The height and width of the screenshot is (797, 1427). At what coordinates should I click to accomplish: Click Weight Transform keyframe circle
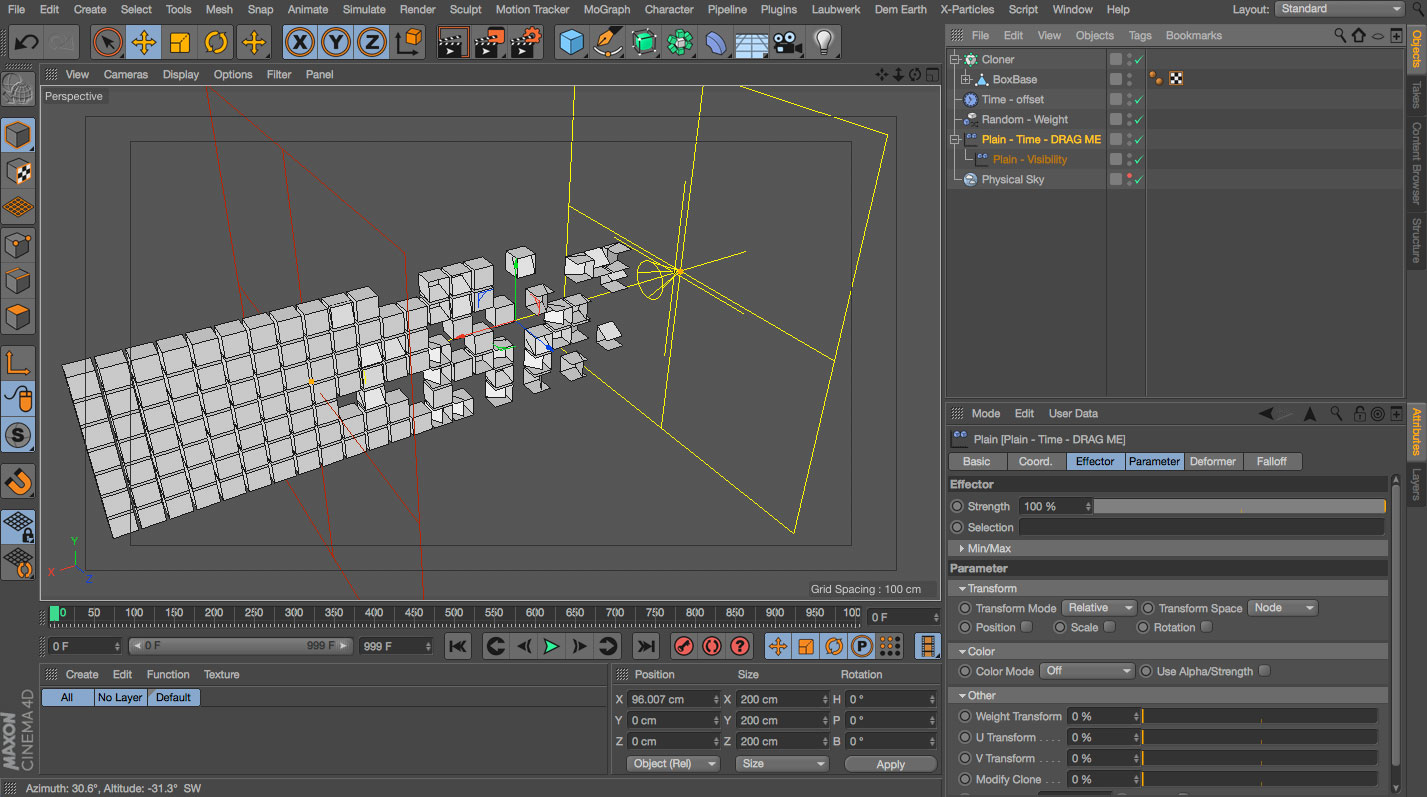[x=965, y=716]
